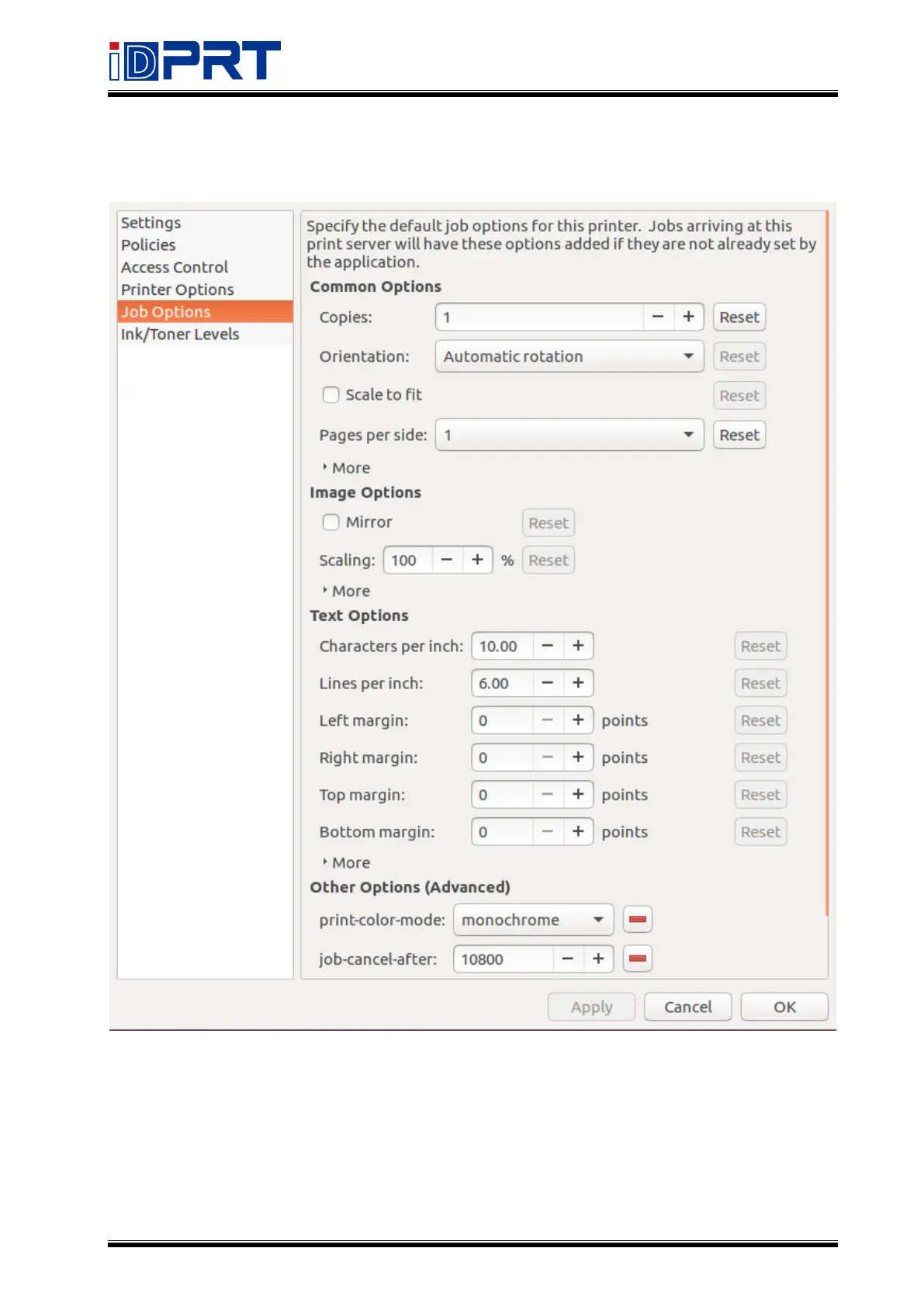Viewport: 924px width, 1307px height.
Task: Expand More under Text Options
Action: tap(346, 863)
